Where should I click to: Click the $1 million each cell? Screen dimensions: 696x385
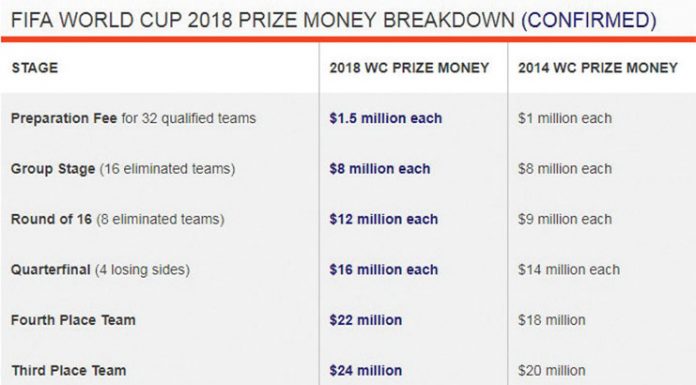(x=565, y=119)
